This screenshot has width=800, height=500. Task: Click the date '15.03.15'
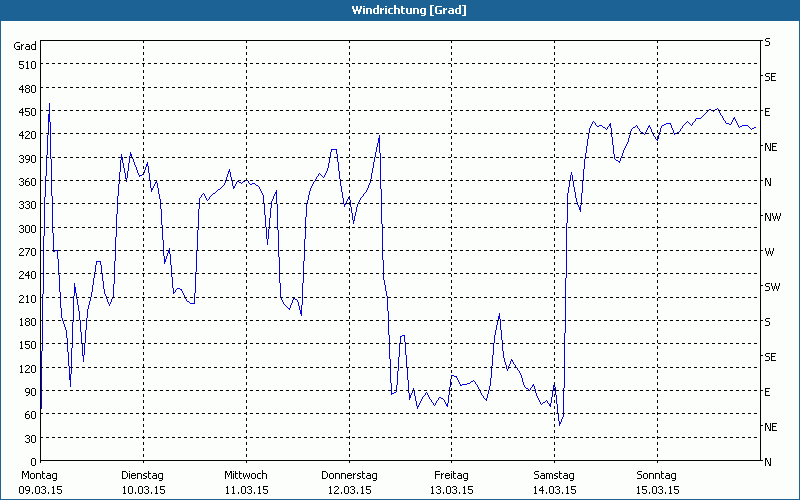click(657, 490)
